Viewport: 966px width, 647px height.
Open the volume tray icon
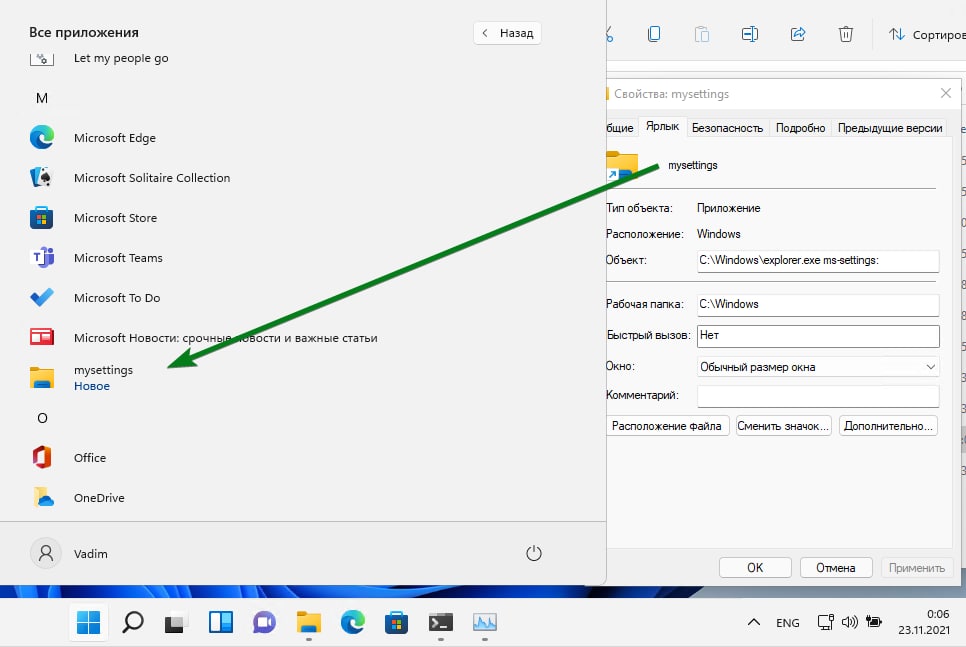850,622
